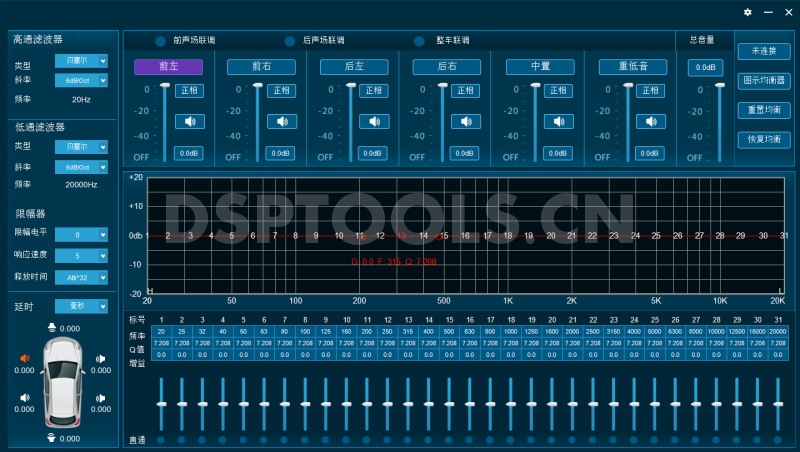Open 高通滤波器 斜率 dropdown
Screen dimensions: 800x452
(x=82, y=80)
